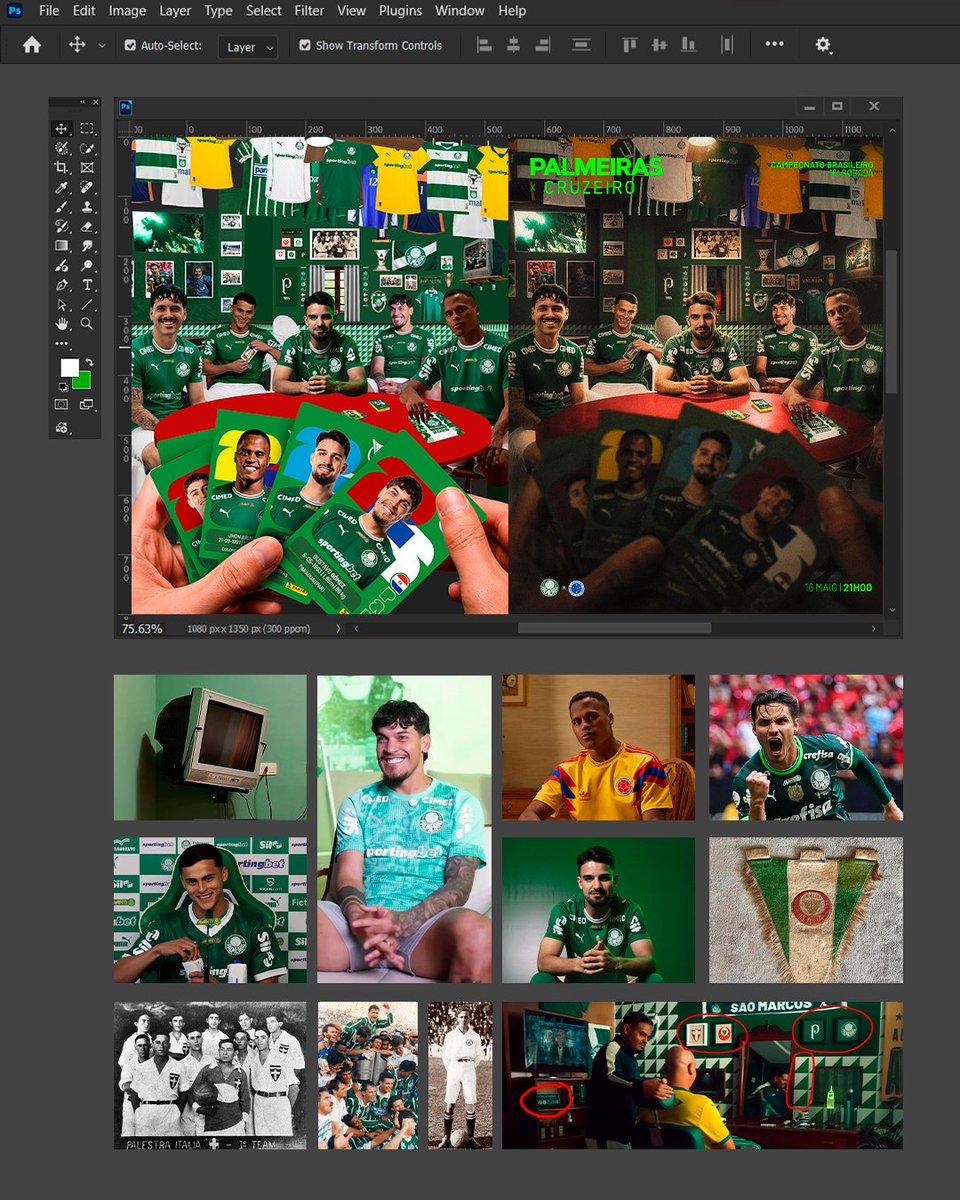This screenshot has width=960, height=1200.
Task: Align left edges in options bar
Action: pyautogui.click(x=485, y=45)
